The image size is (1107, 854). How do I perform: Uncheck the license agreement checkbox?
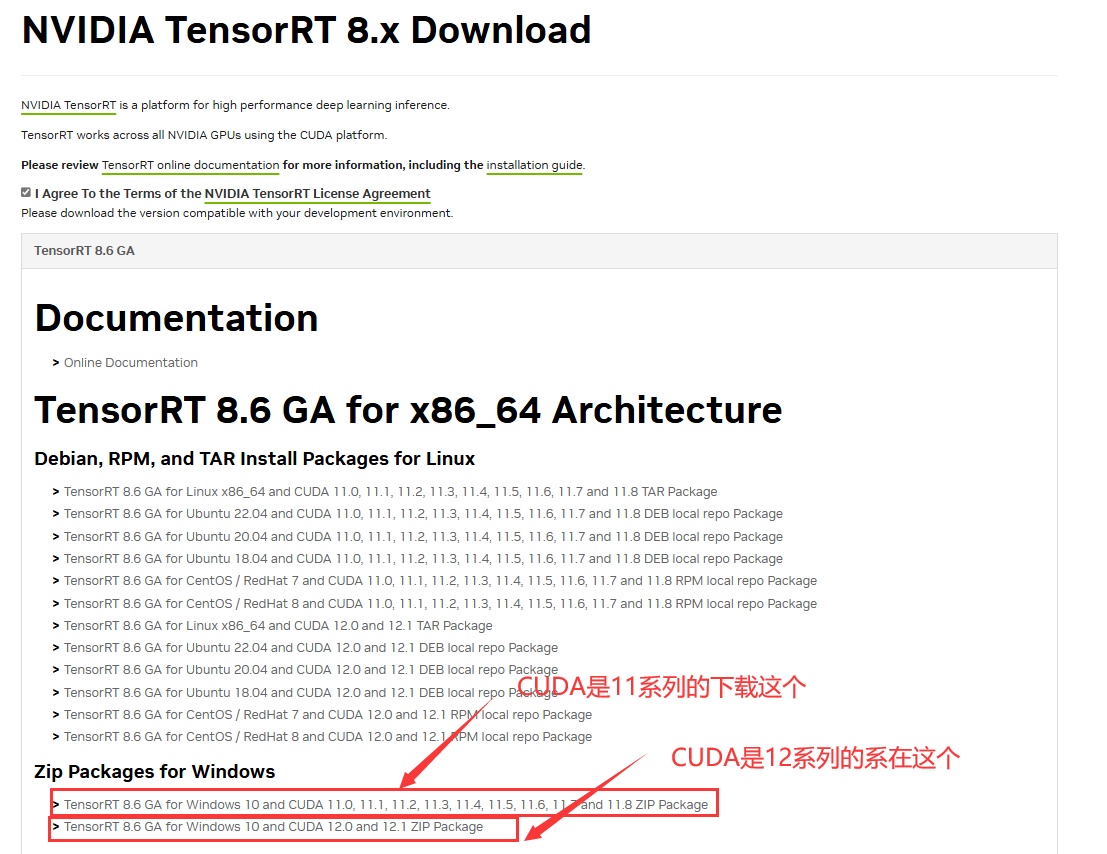(x=26, y=191)
